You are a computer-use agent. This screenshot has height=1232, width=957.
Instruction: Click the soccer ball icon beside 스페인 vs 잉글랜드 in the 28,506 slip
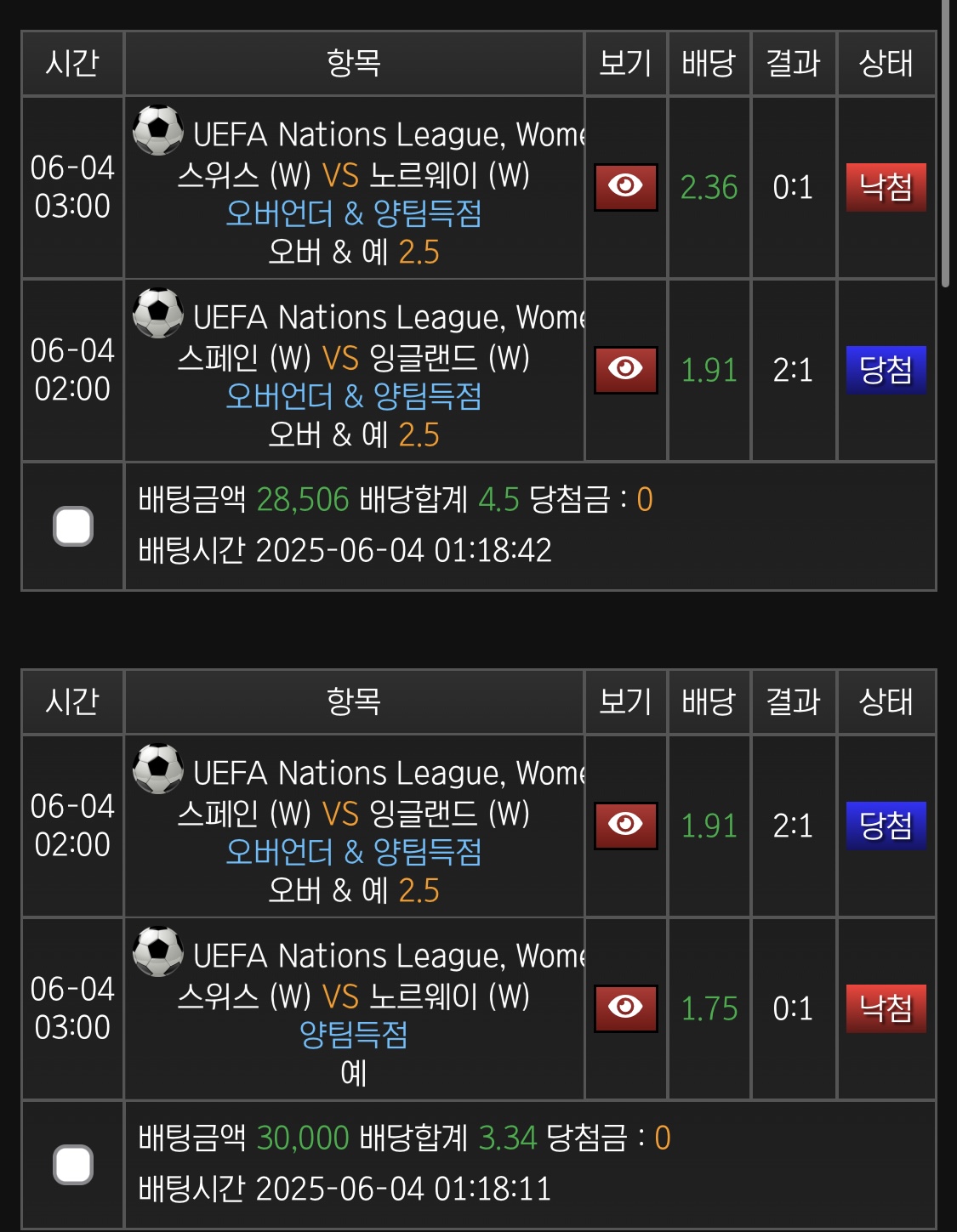pos(158,313)
